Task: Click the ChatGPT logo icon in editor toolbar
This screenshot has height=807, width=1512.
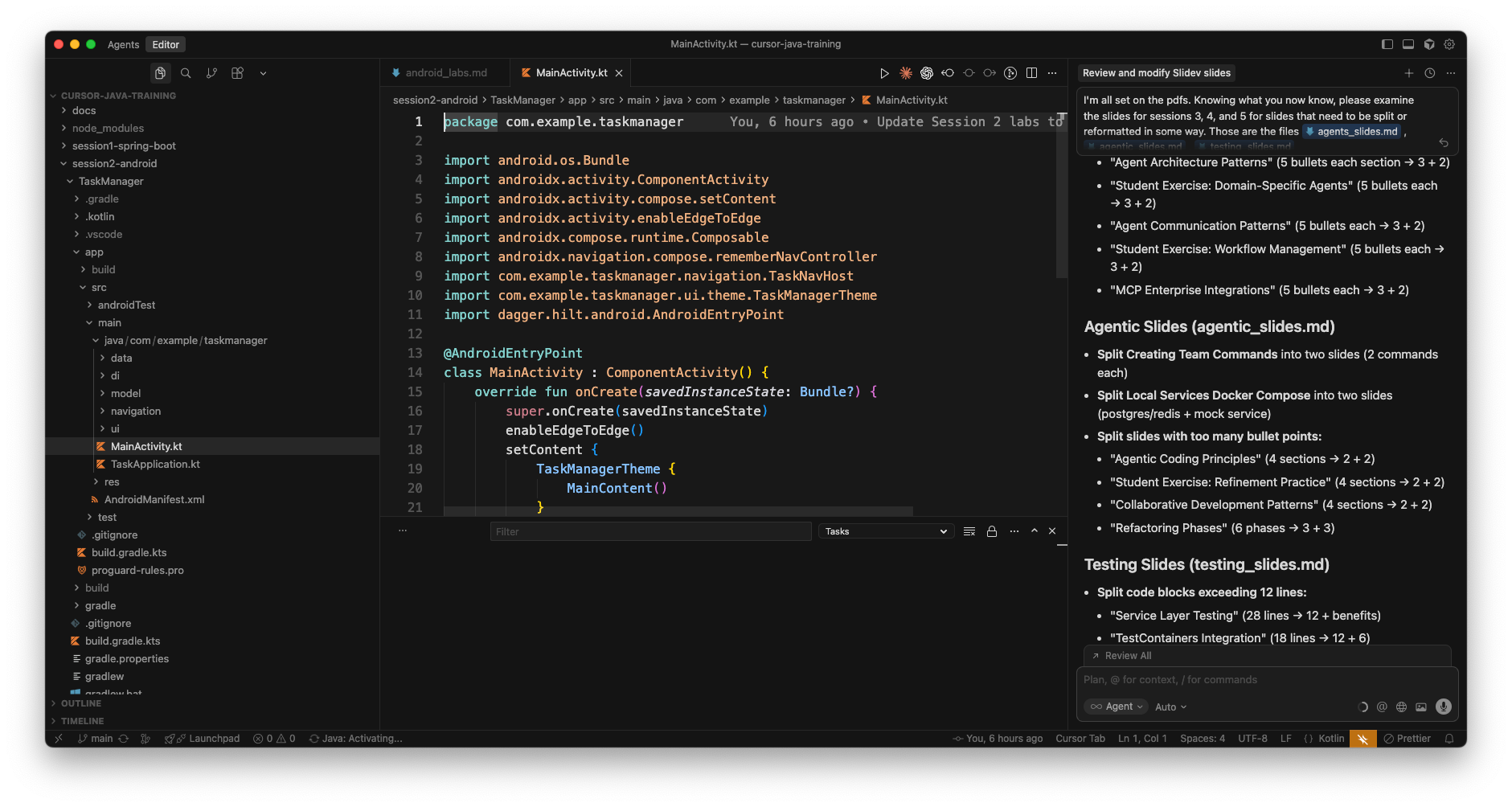Action: point(927,73)
